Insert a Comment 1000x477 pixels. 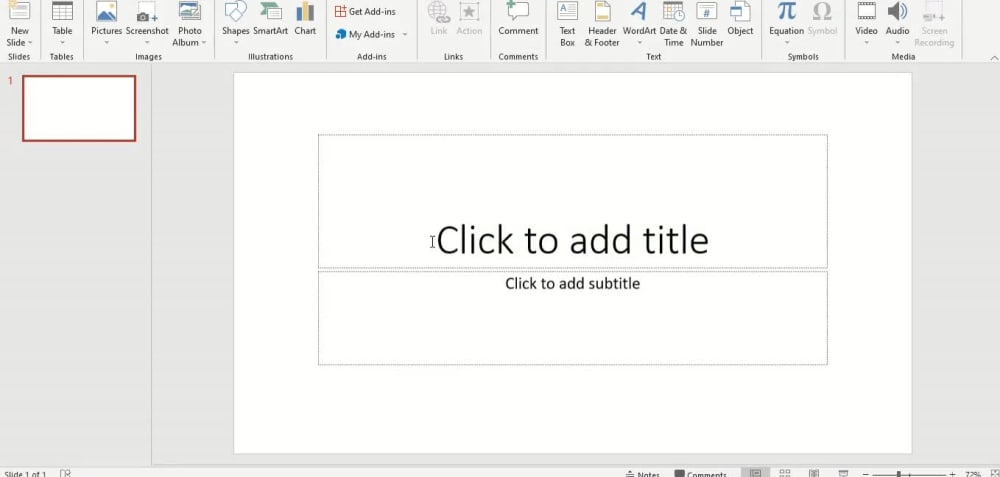(518, 19)
